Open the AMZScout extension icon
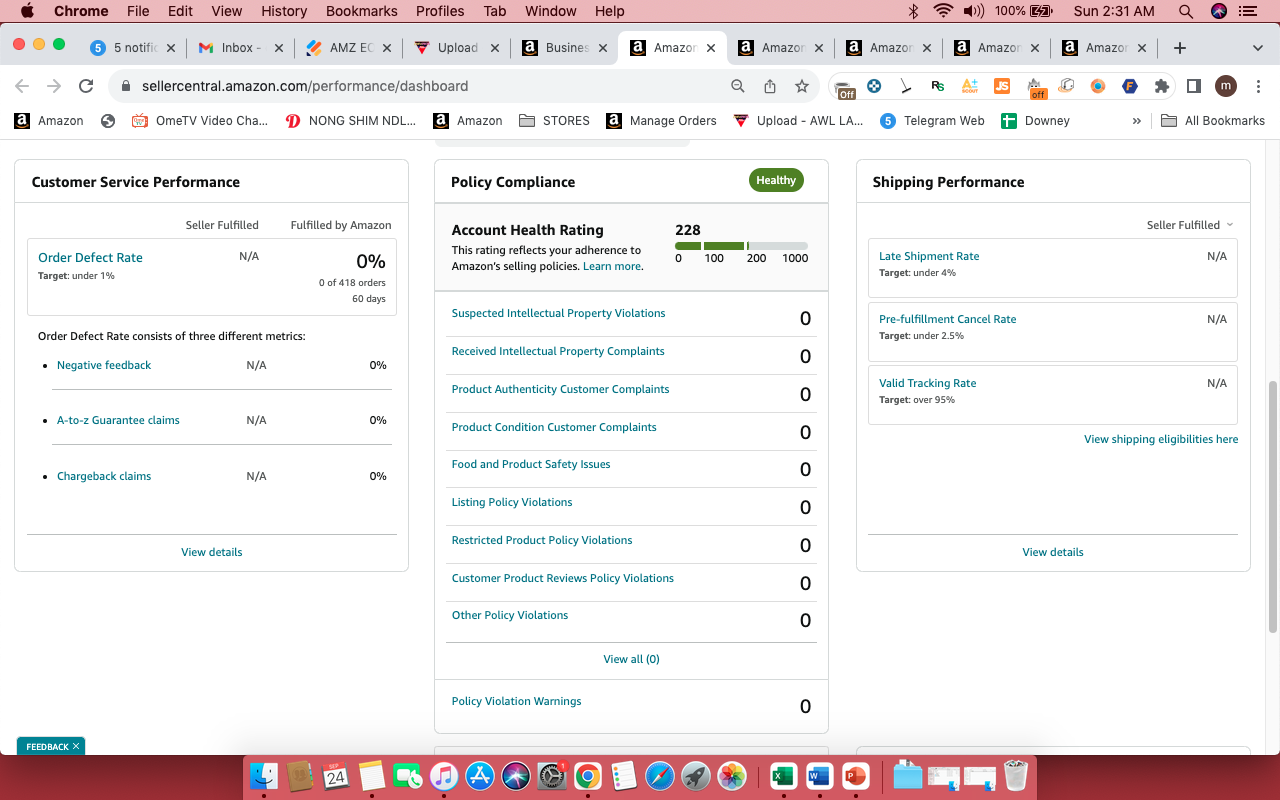Viewport: 1280px width, 800px height. (969, 86)
